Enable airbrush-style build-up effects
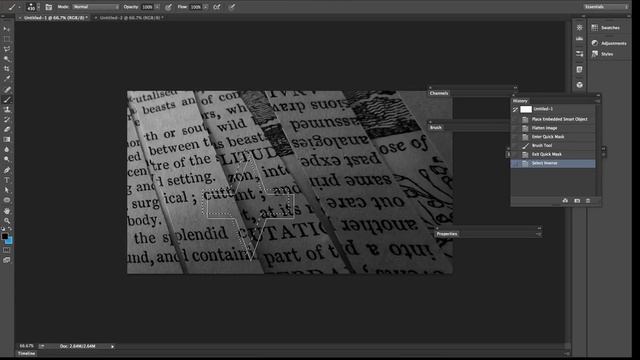 point(217,7)
